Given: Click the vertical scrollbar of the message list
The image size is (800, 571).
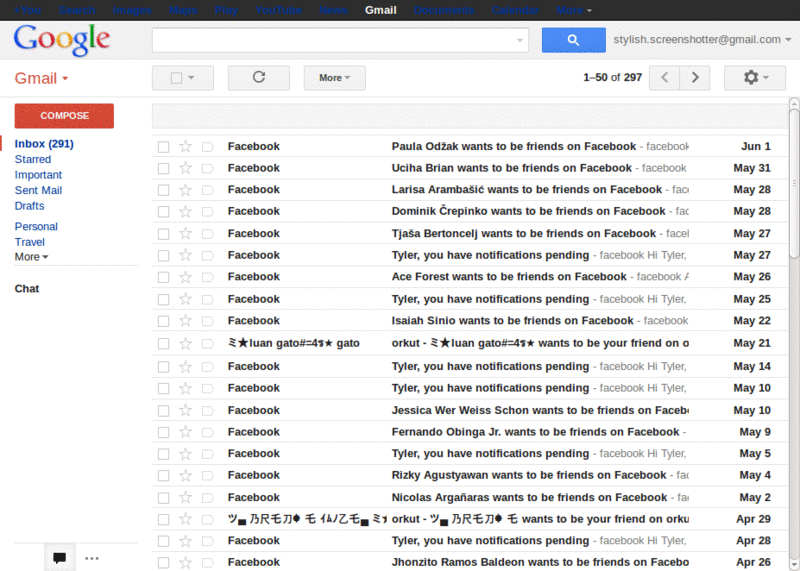Looking at the screenshot, I should pyautogui.click(x=794, y=185).
